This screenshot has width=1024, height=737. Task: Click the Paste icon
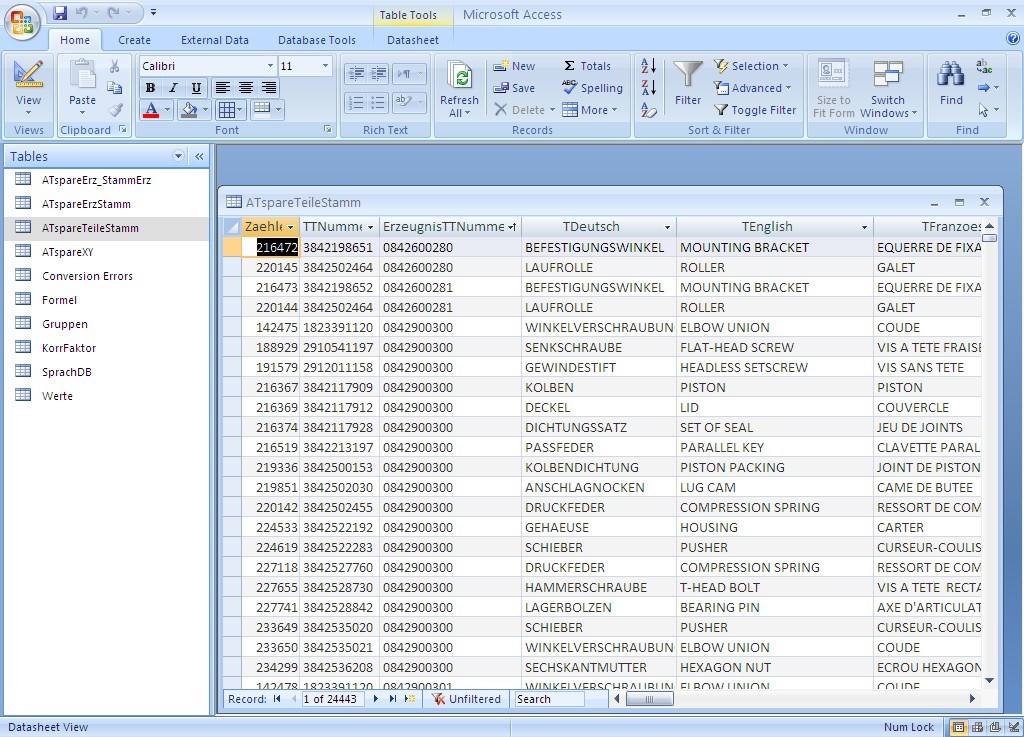click(x=82, y=76)
